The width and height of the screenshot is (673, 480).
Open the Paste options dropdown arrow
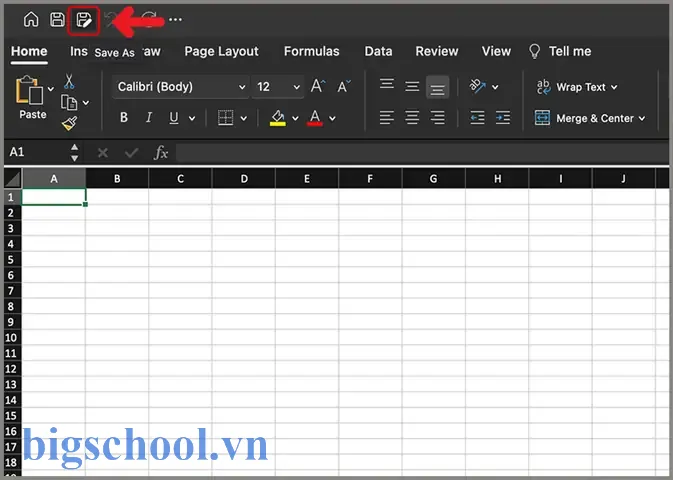click(51, 89)
